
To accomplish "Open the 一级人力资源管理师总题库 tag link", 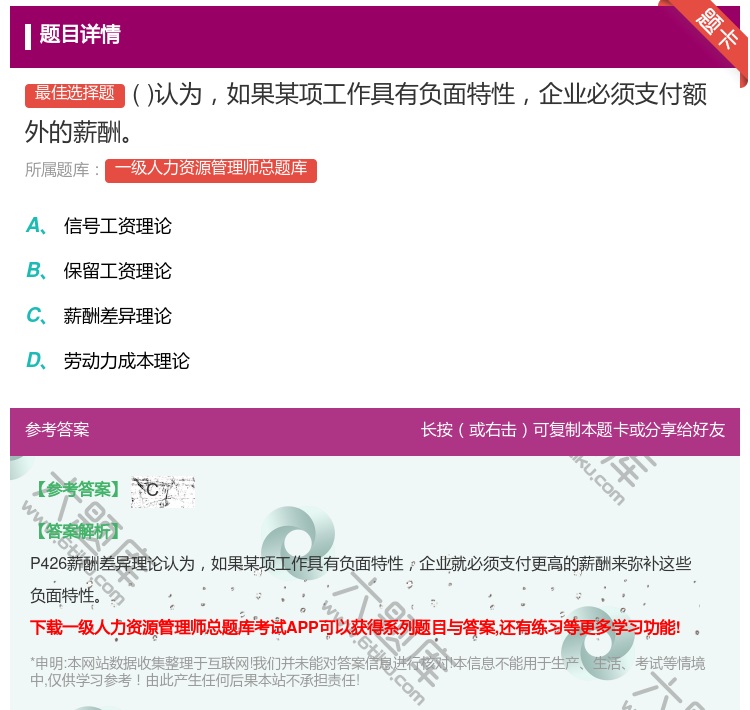I will click(x=211, y=170).
